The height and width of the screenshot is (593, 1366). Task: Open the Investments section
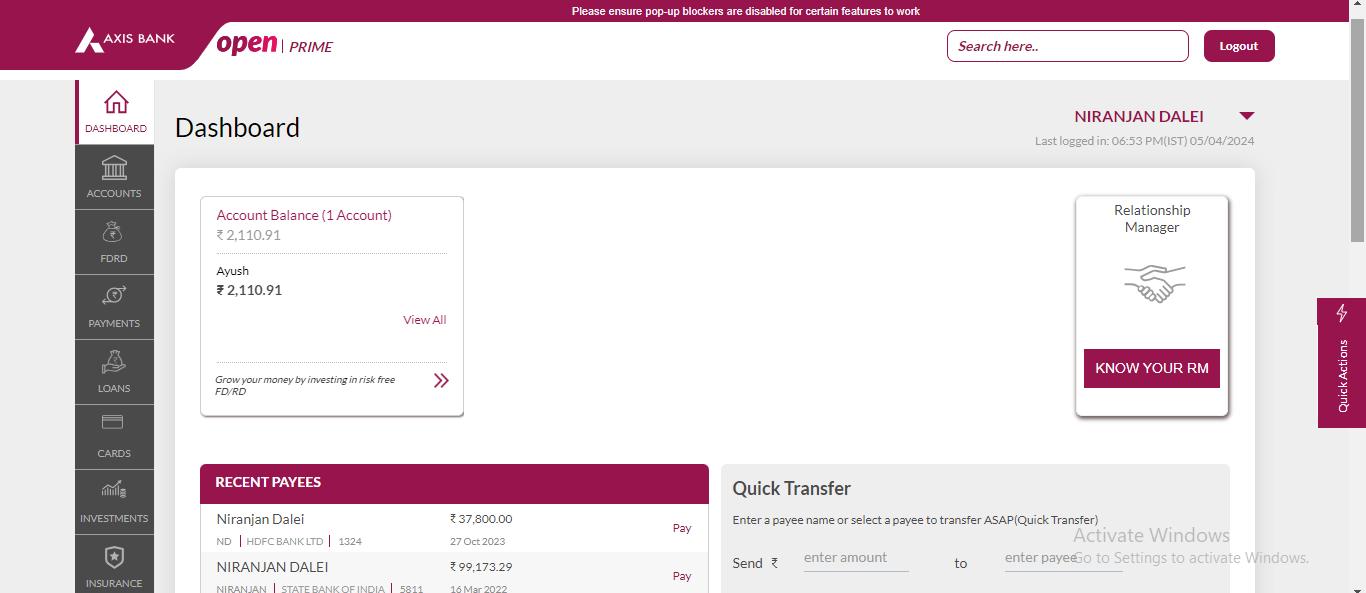114,501
